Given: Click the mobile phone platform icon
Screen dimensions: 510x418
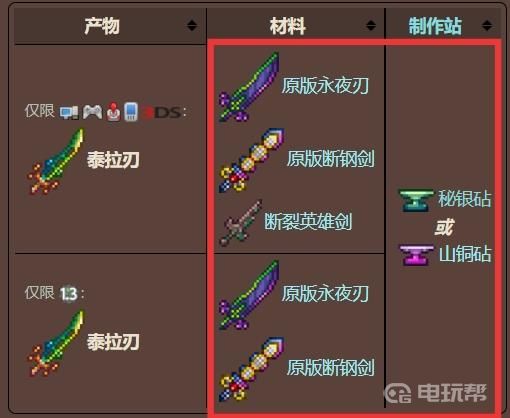Looking at the screenshot, I should click(x=131, y=112).
